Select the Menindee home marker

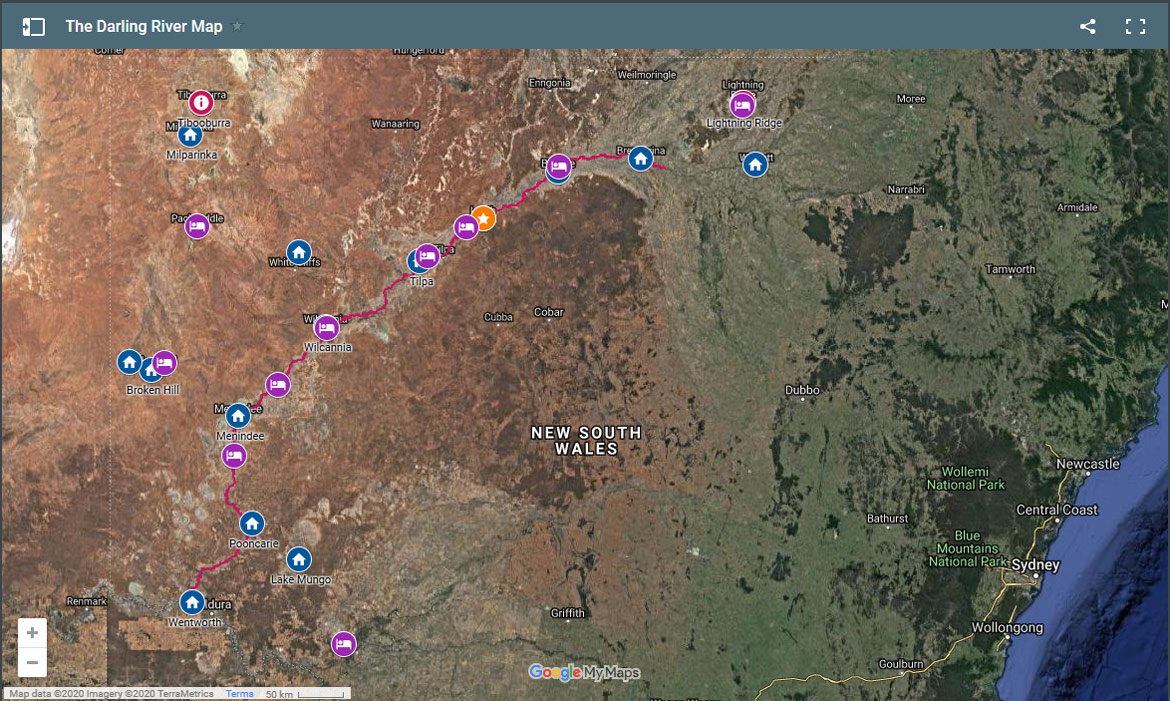(x=238, y=415)
